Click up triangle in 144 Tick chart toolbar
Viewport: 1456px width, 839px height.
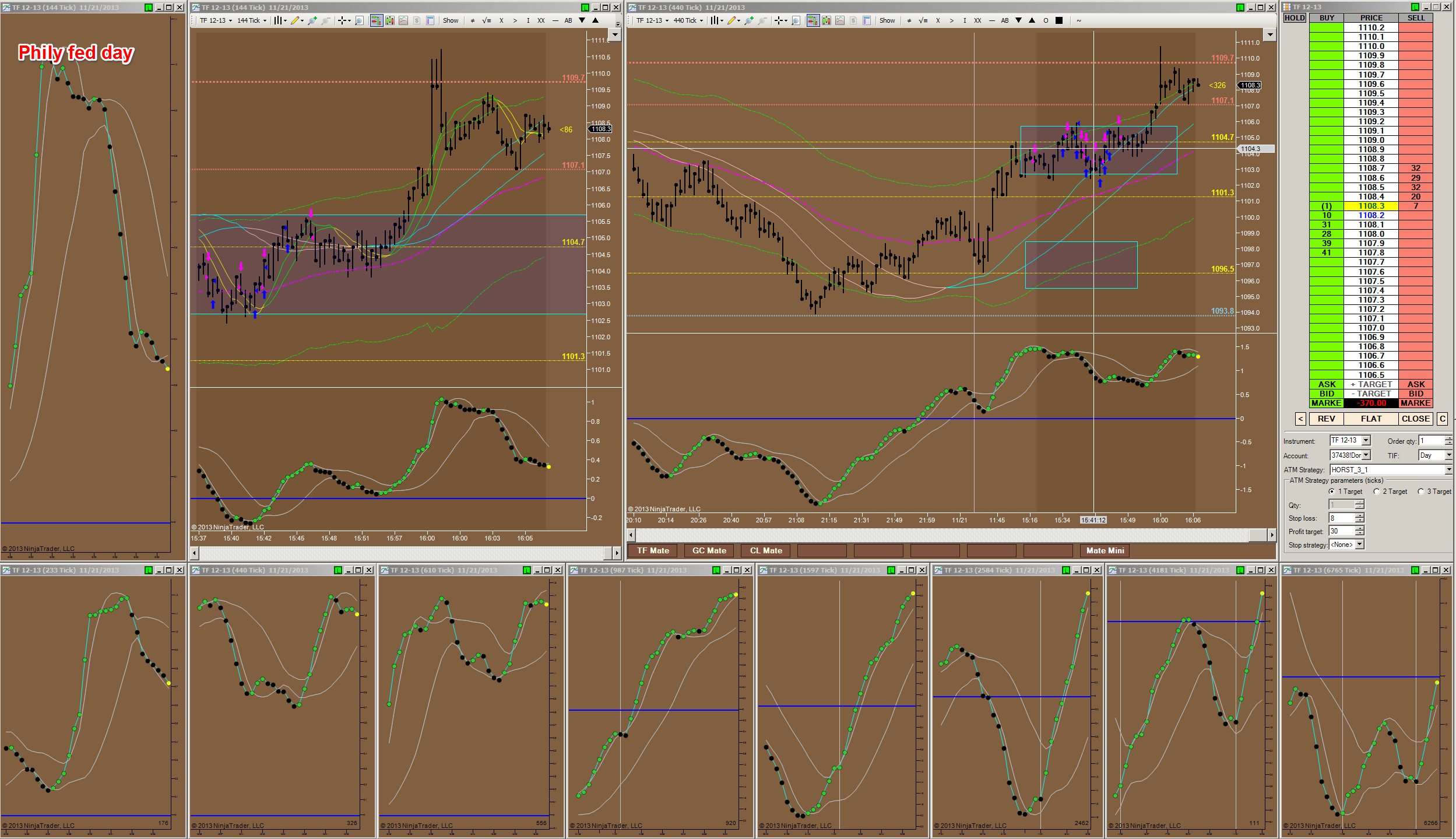tap(595, 20)
